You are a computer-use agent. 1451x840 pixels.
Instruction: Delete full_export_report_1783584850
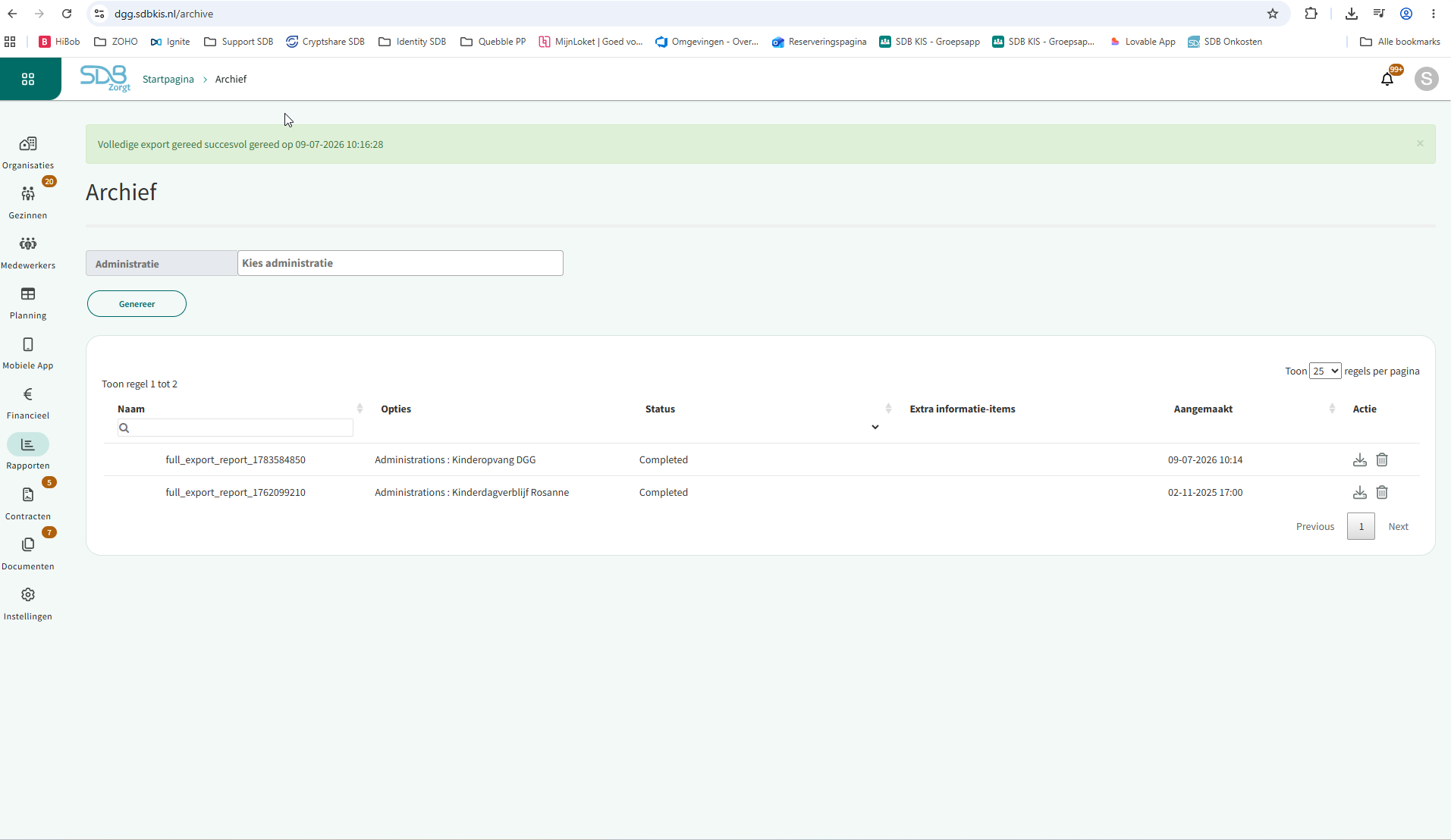(x=1382, y=460)
